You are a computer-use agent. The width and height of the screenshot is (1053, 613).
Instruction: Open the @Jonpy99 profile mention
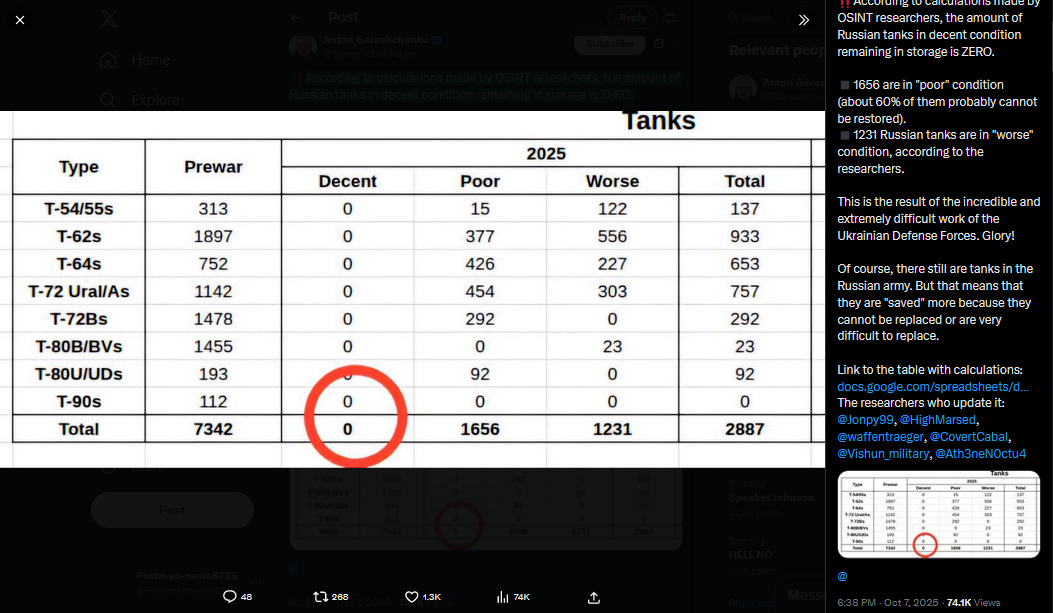(x=865, y=420)
